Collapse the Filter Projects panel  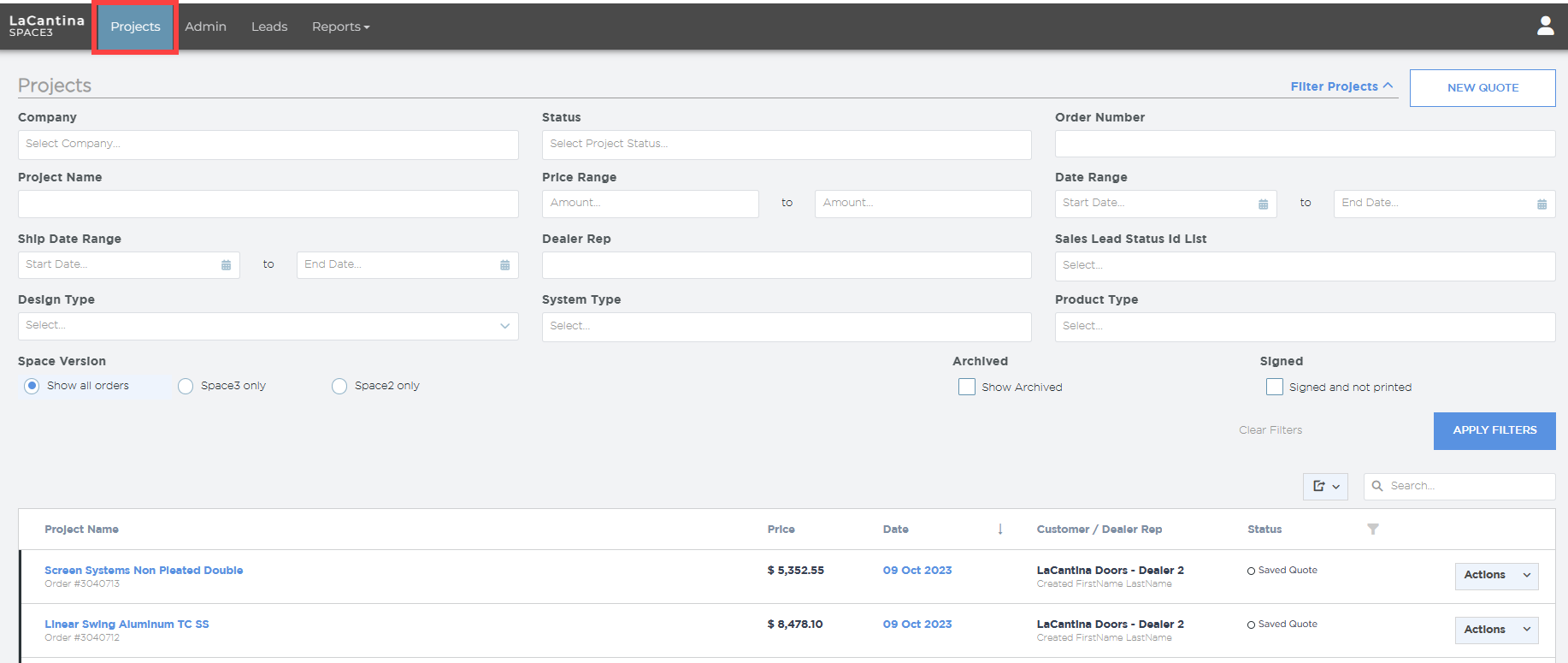click(x=1341, y=86)
